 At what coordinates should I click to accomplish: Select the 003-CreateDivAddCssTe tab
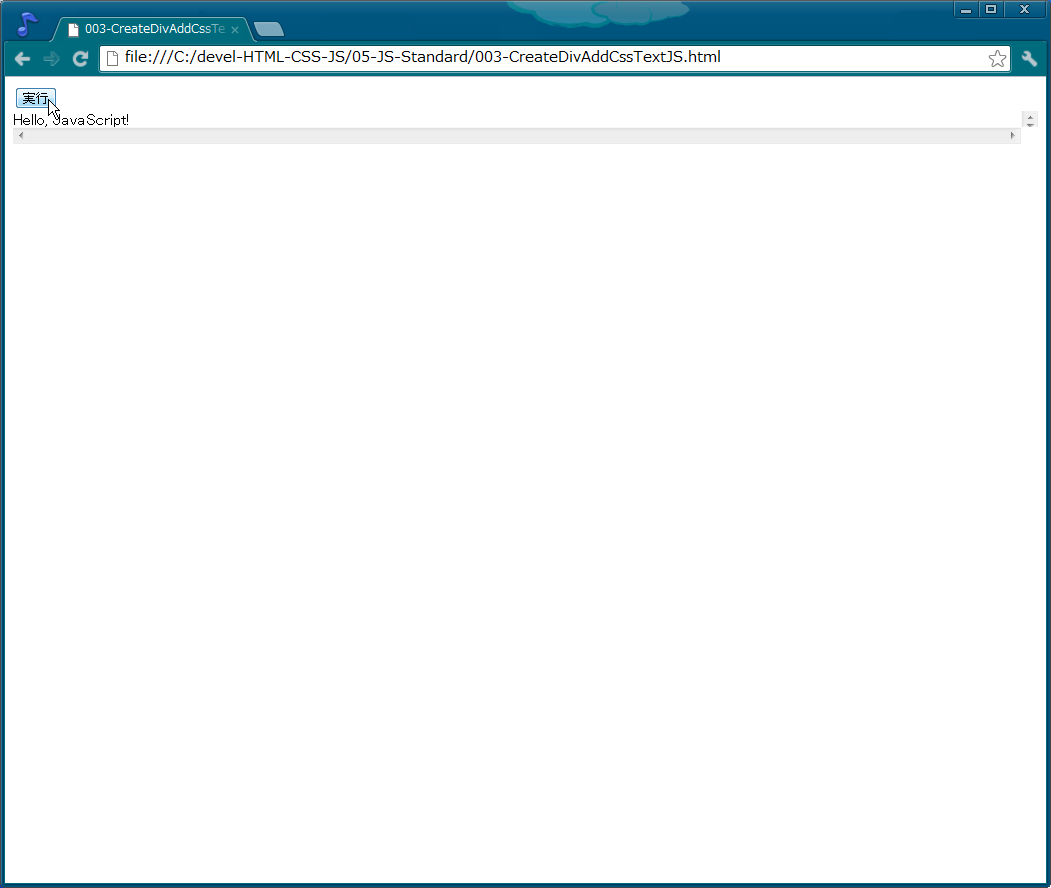151,29
